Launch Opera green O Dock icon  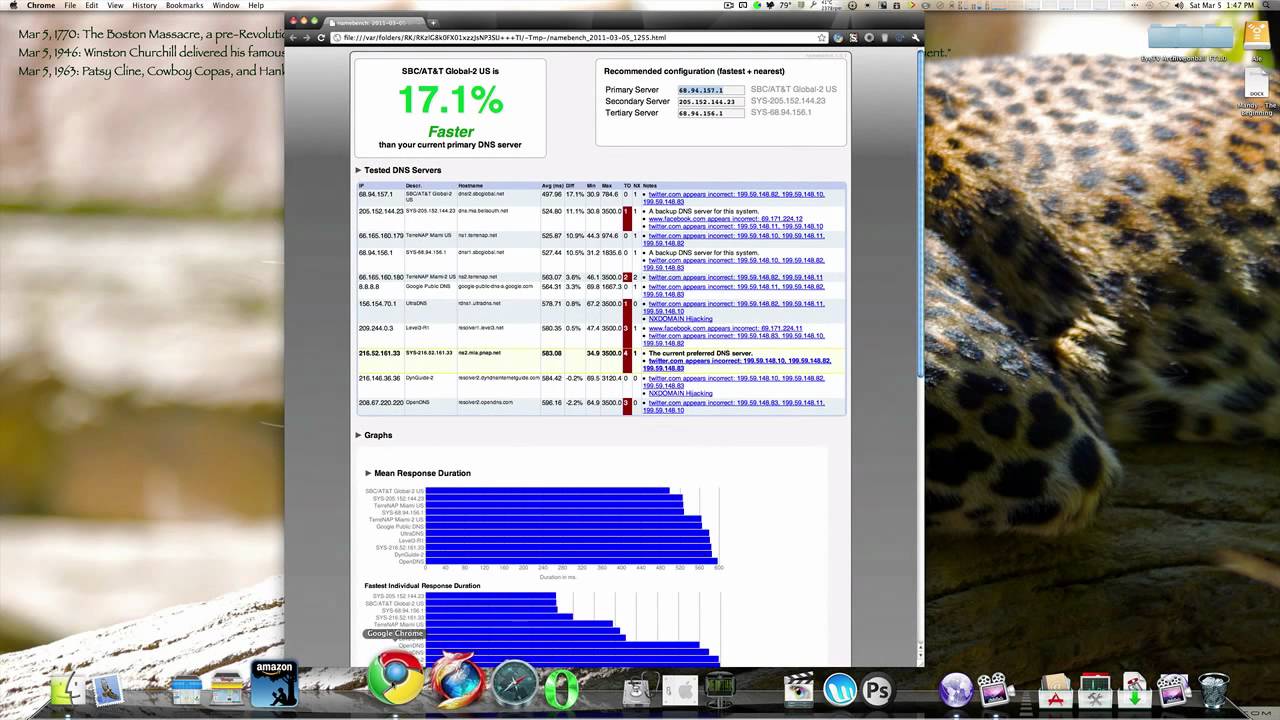point(562,688)
